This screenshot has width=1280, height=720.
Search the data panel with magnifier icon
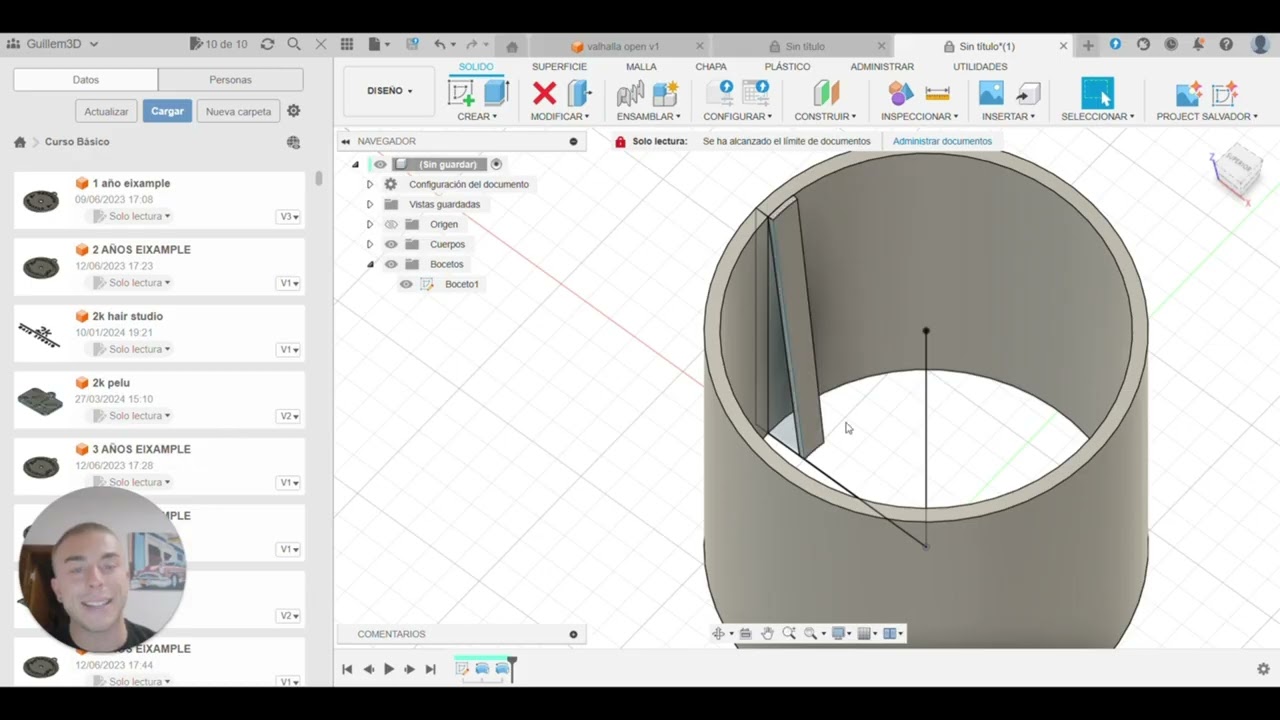point(294,44)
